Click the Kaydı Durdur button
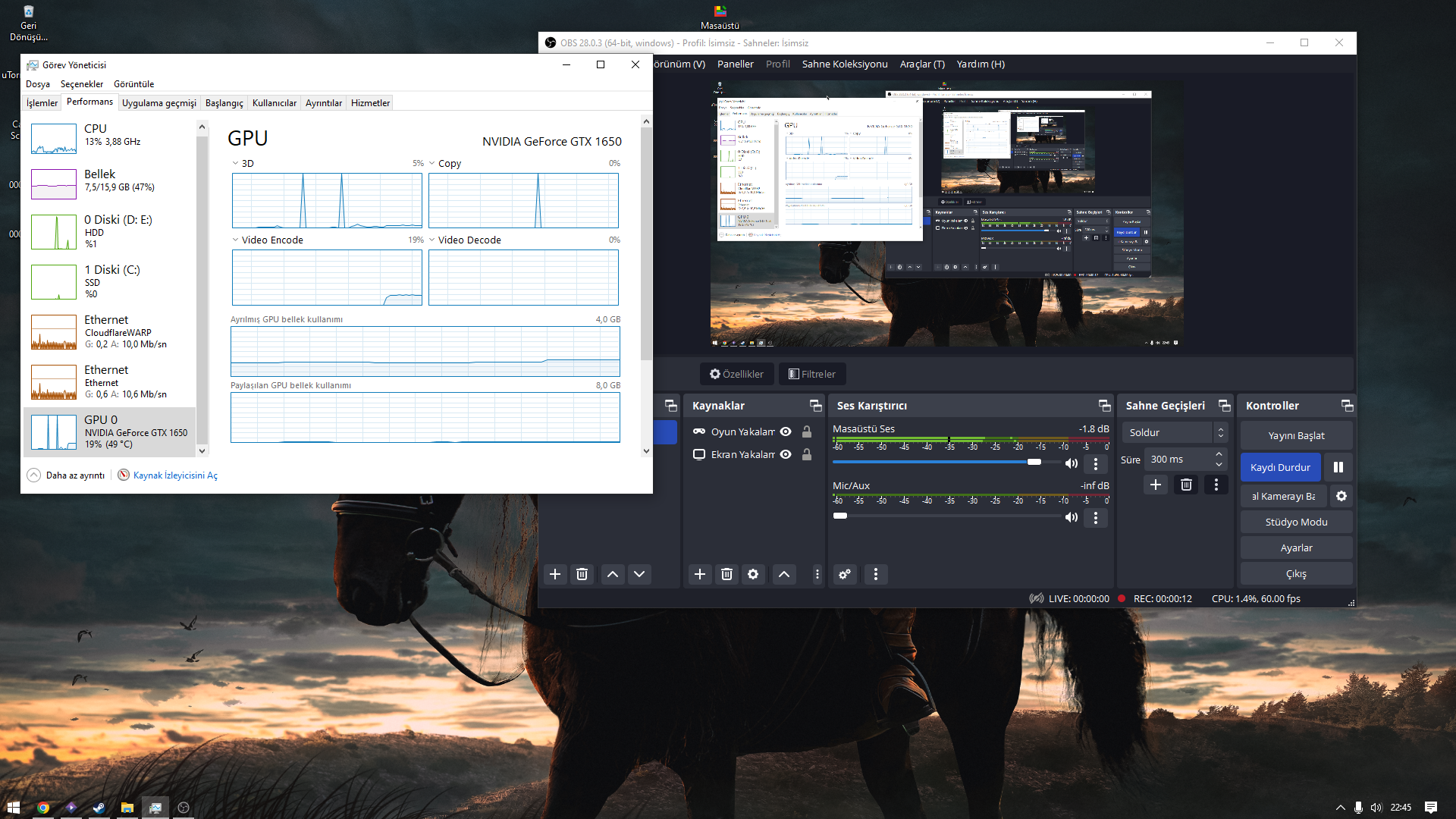This screenshot has height=819, width=1456. 1280,467
